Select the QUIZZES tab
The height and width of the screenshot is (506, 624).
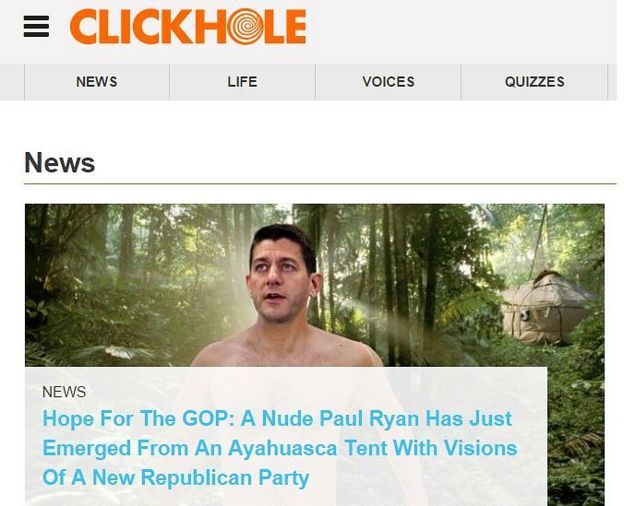[x=534, y=82]
